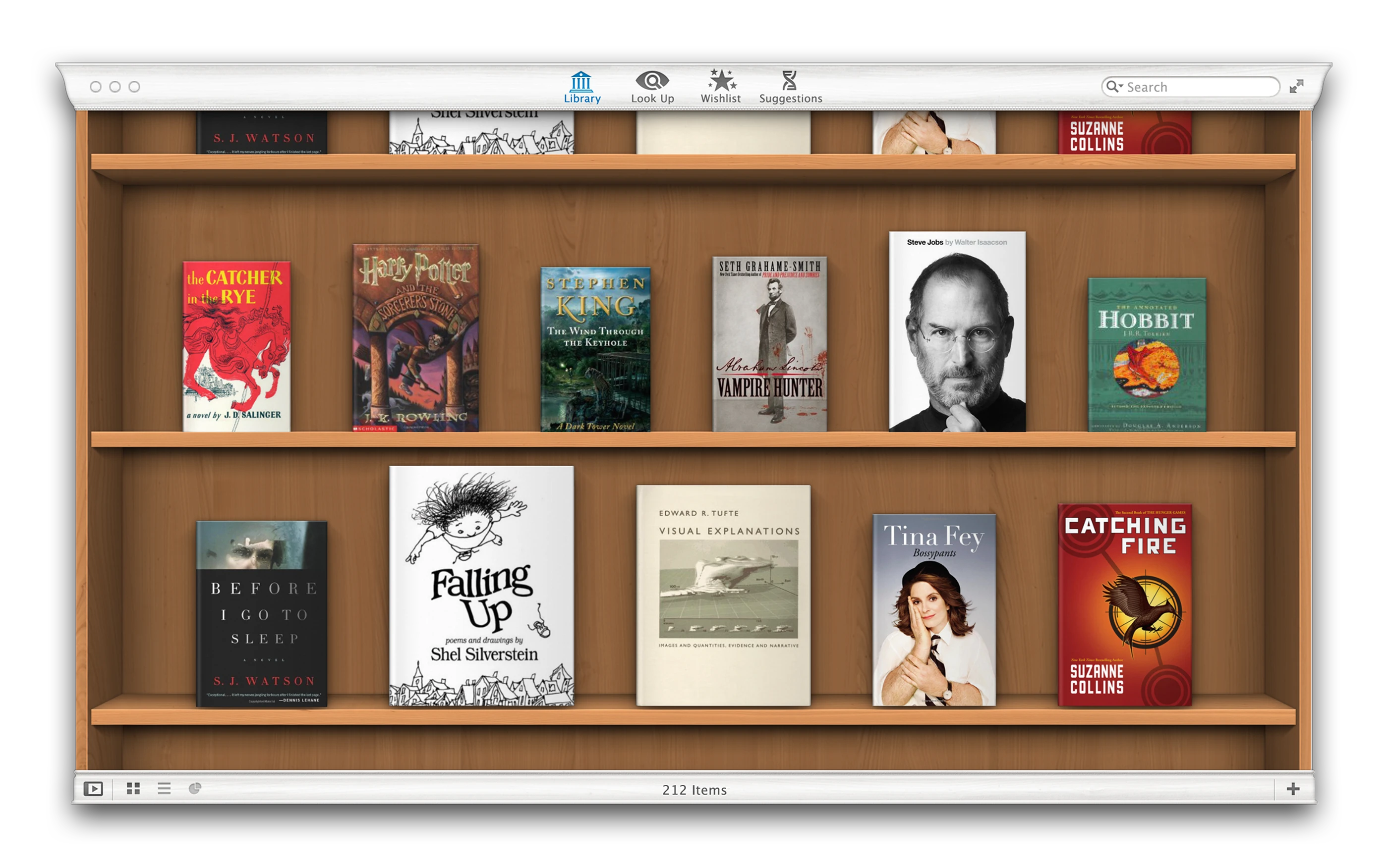
Task: Select Abraham Lincoln Vampire Hunter book
Action: pos(769,344)
